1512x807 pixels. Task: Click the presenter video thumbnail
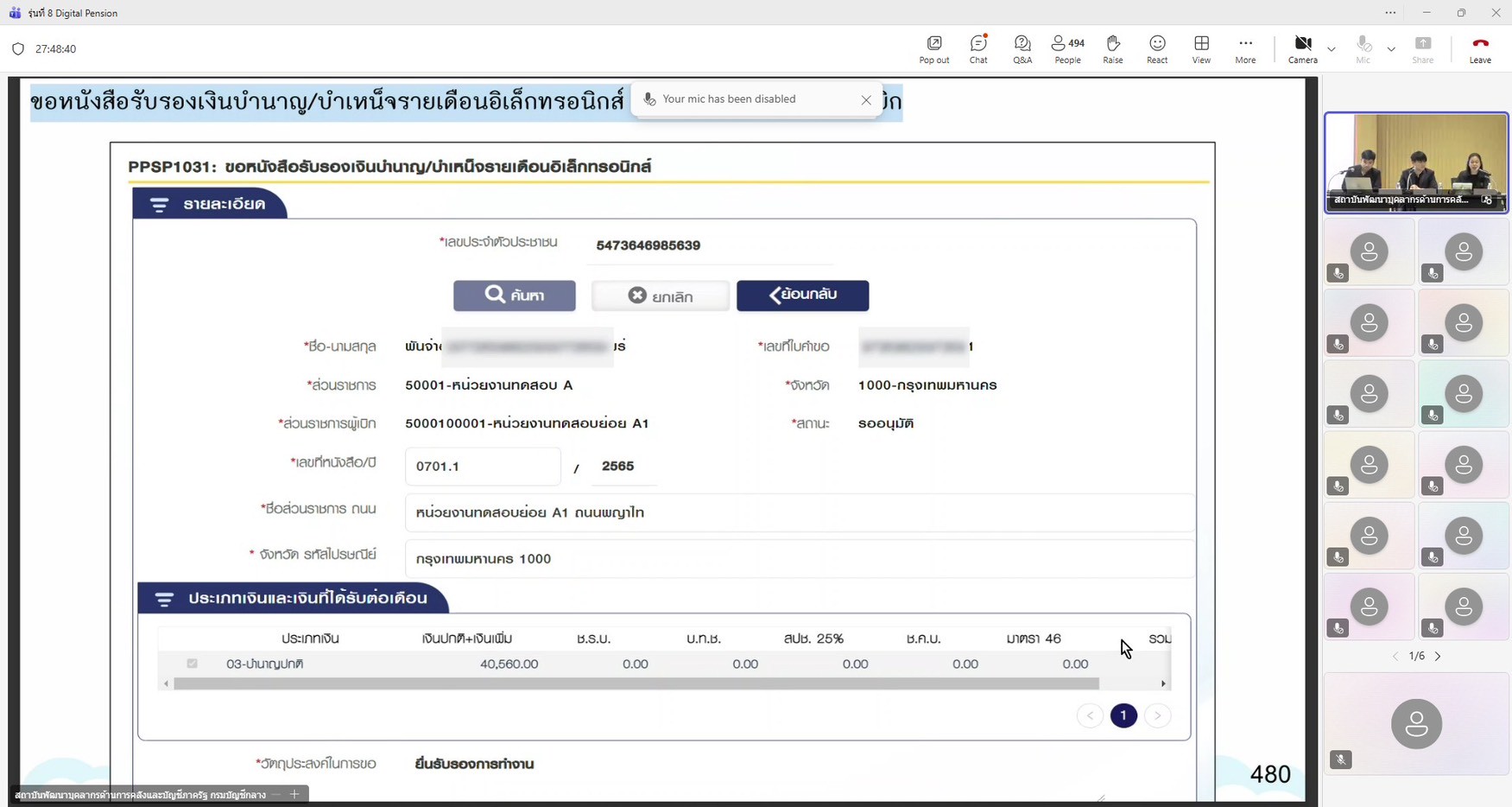point(1416,162)
